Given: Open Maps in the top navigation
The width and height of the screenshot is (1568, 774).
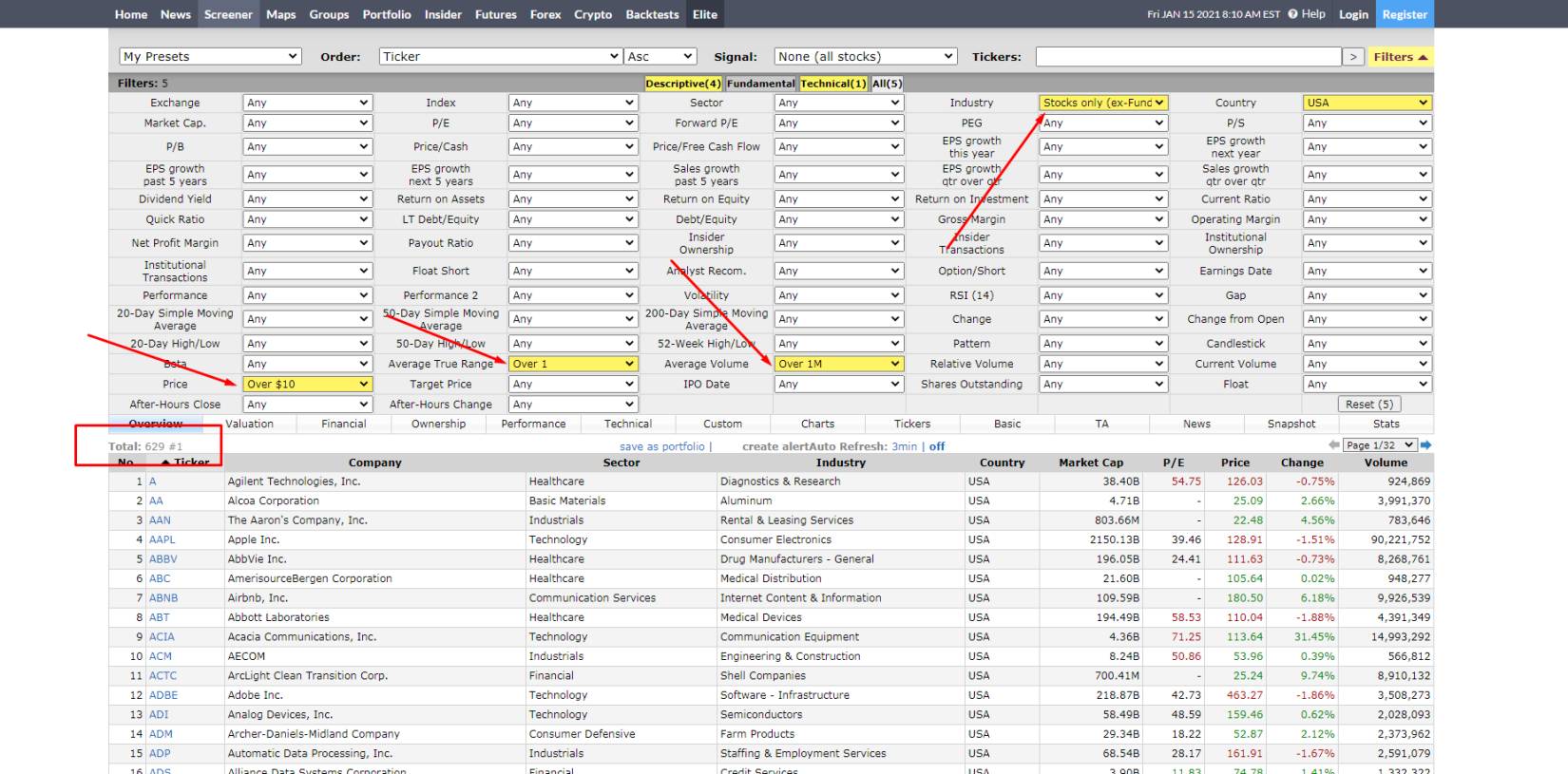Looking at the screenshot, I should click(280, 14).
